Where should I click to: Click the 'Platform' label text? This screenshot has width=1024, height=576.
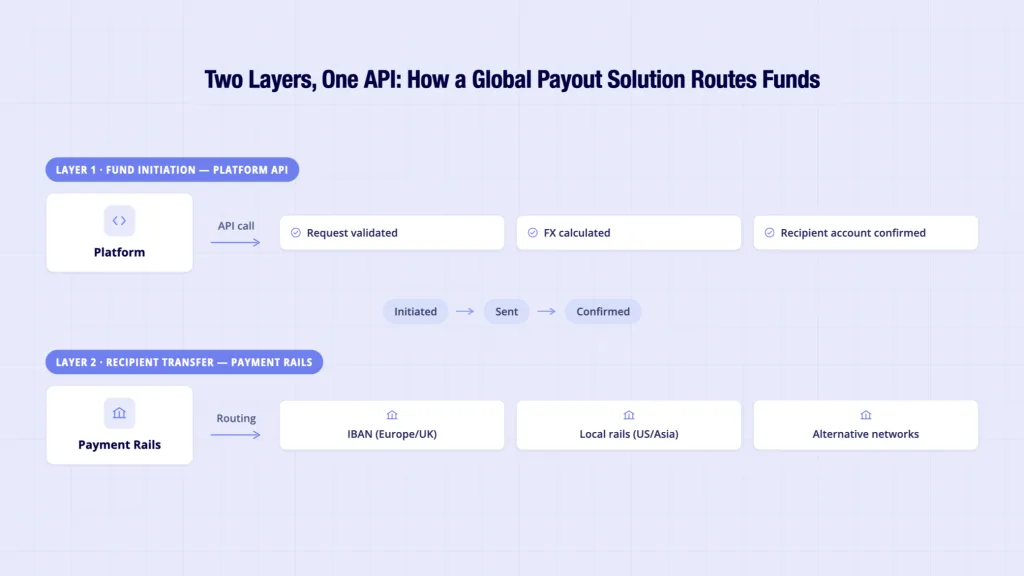[x=120, y=252]
